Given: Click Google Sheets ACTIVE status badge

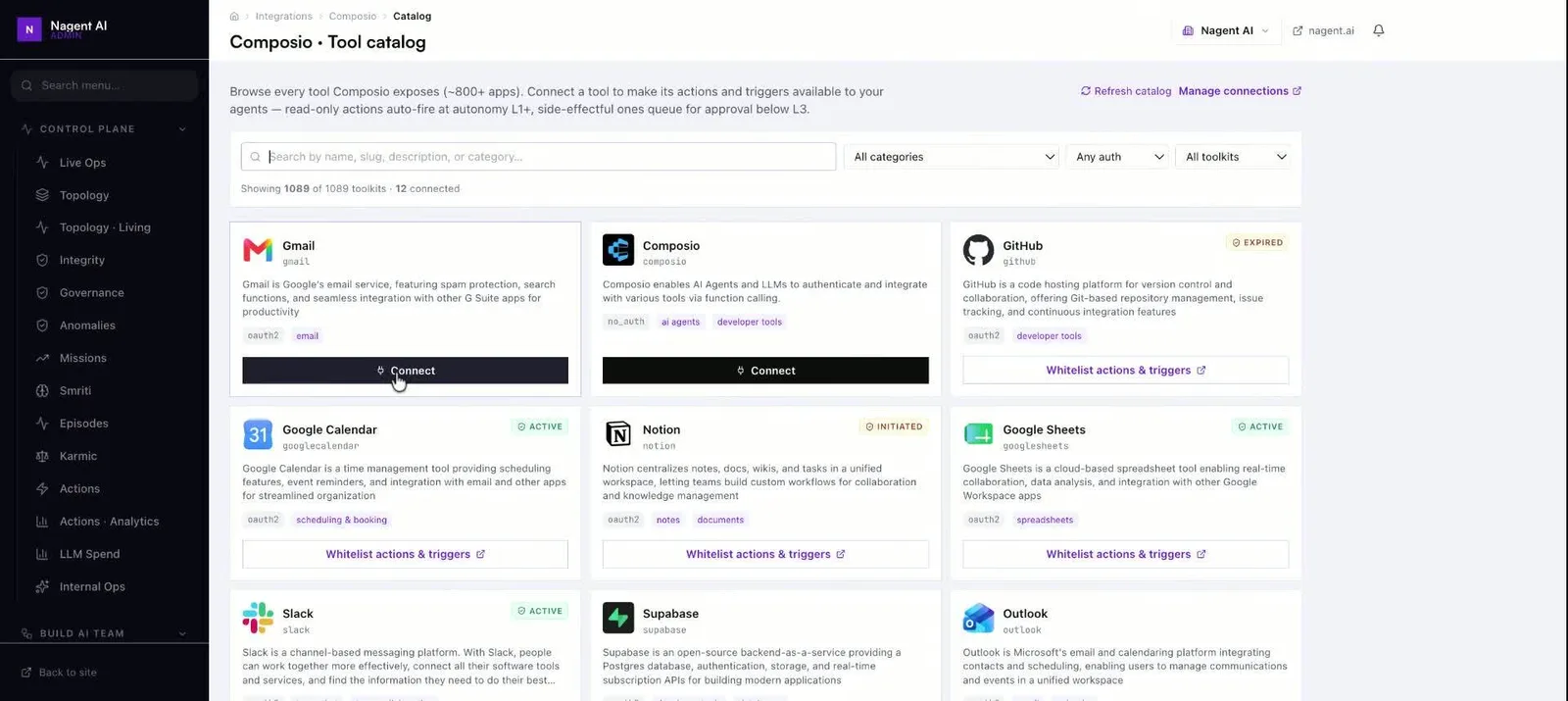Looking at the screenshot, I should tap(1260, 426).
